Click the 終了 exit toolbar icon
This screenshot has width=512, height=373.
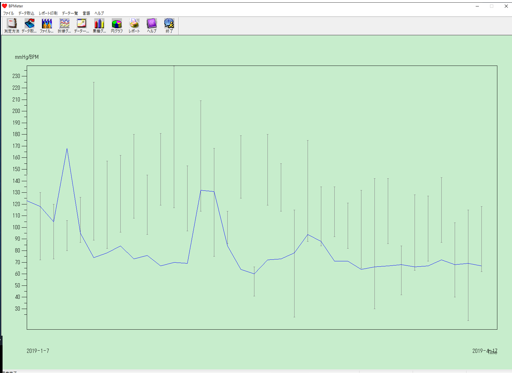click(169, 25)
